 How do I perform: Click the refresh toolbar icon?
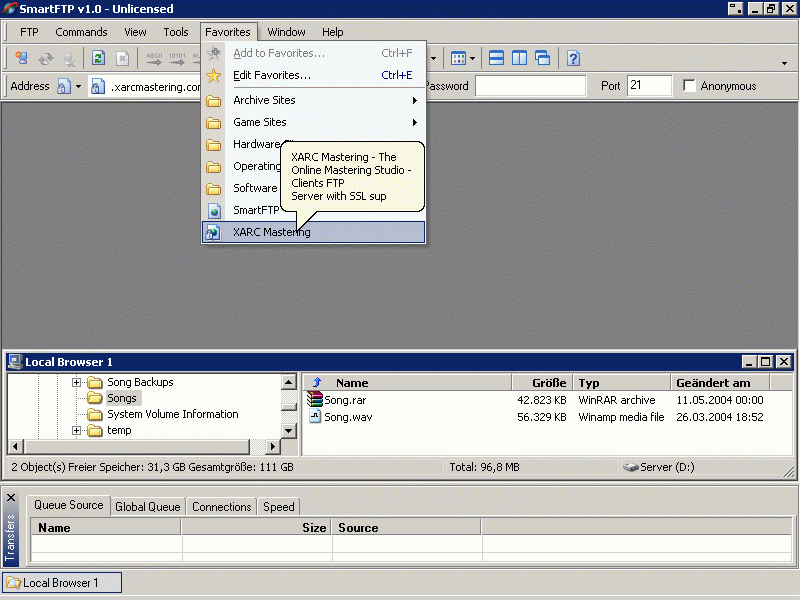(x=99, y=58)
